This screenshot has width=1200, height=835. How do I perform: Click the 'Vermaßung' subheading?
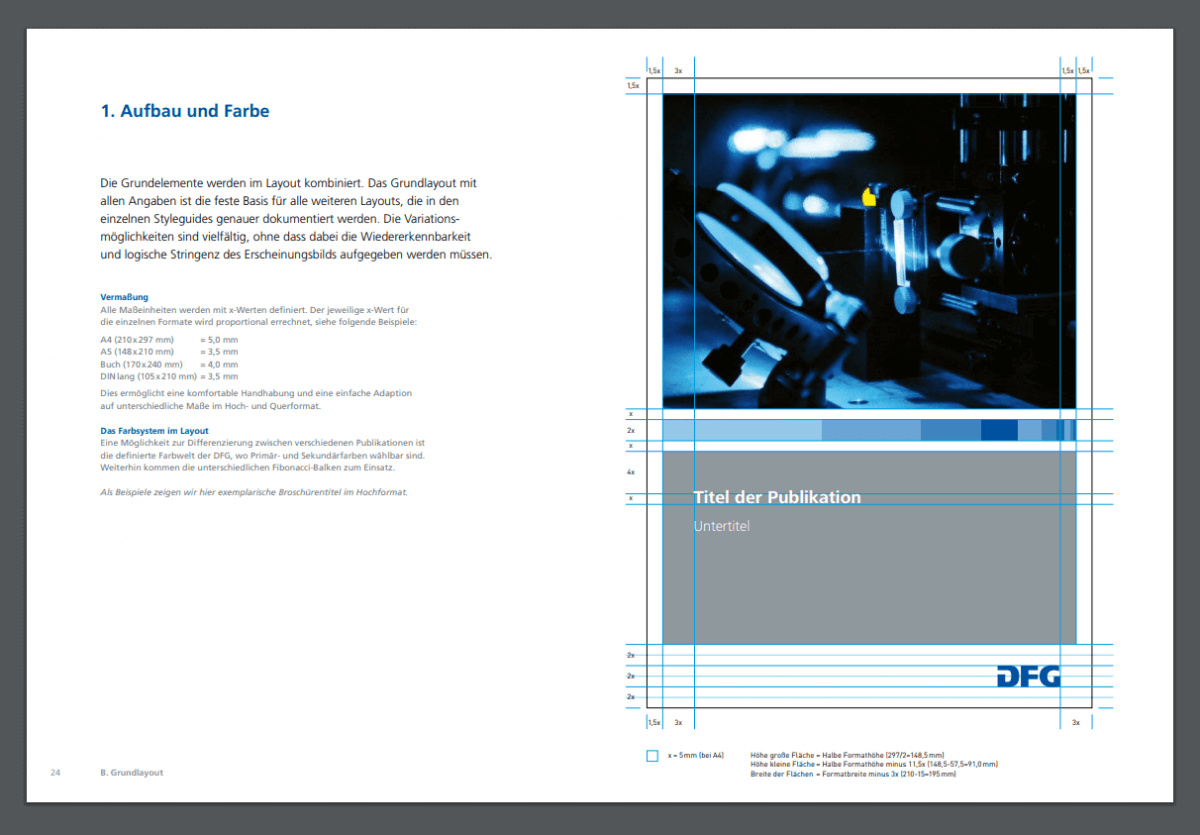click(125, 297)
